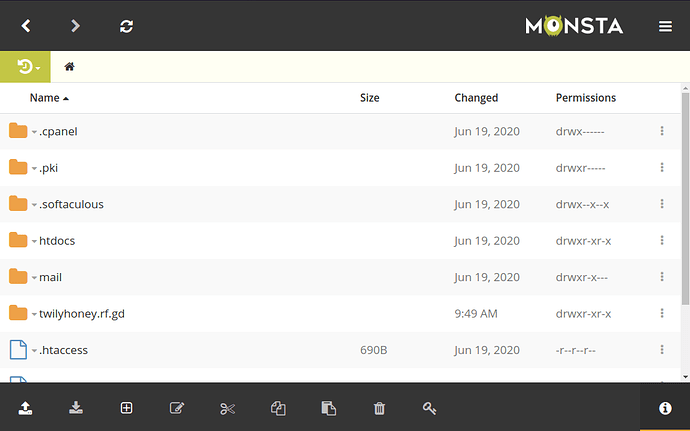This screenshot has width=690, height=431.
Task: Open the history dropdown button
Action: (27, 67)
